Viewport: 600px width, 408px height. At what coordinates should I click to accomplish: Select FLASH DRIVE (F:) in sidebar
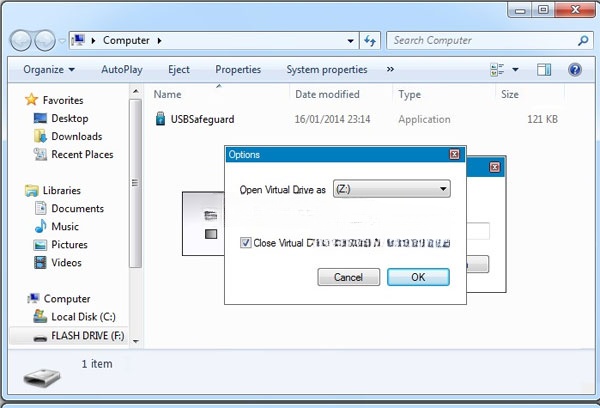coord(88,335)
